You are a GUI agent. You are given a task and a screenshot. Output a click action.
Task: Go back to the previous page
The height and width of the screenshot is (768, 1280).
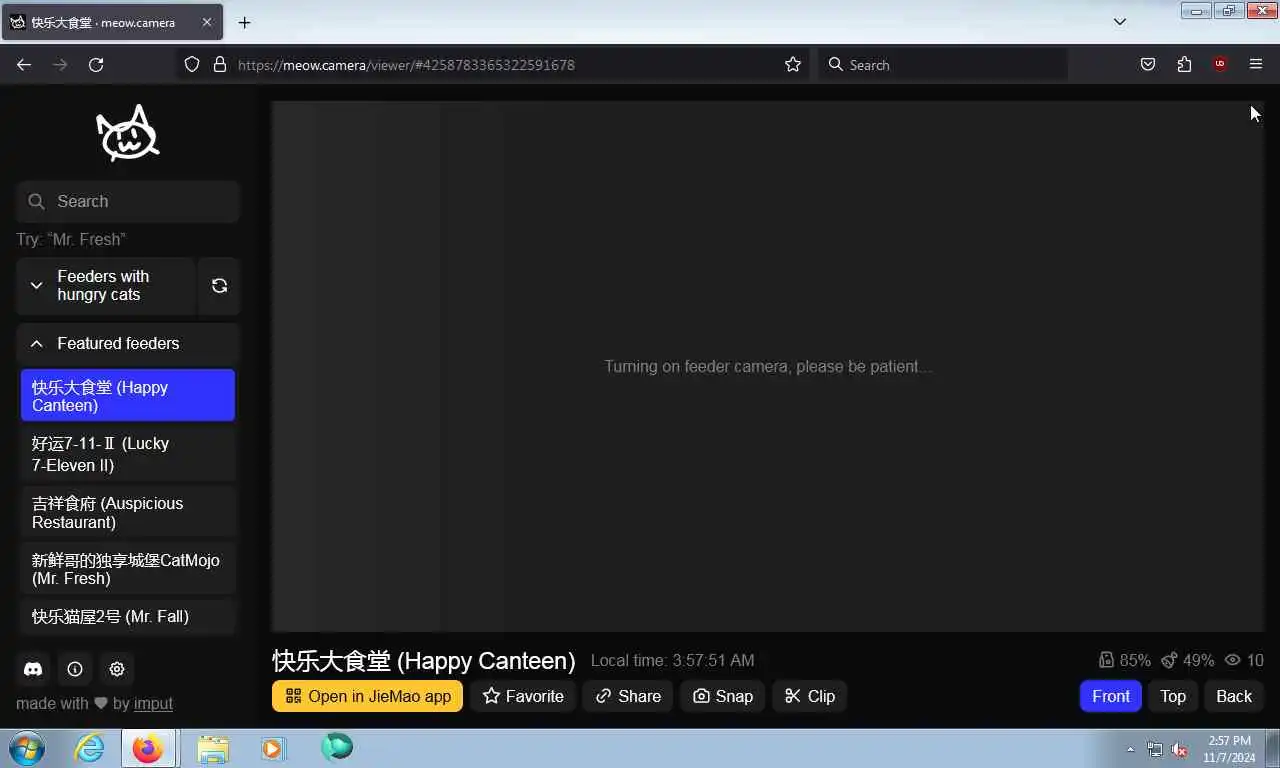(x=24, y=65)
